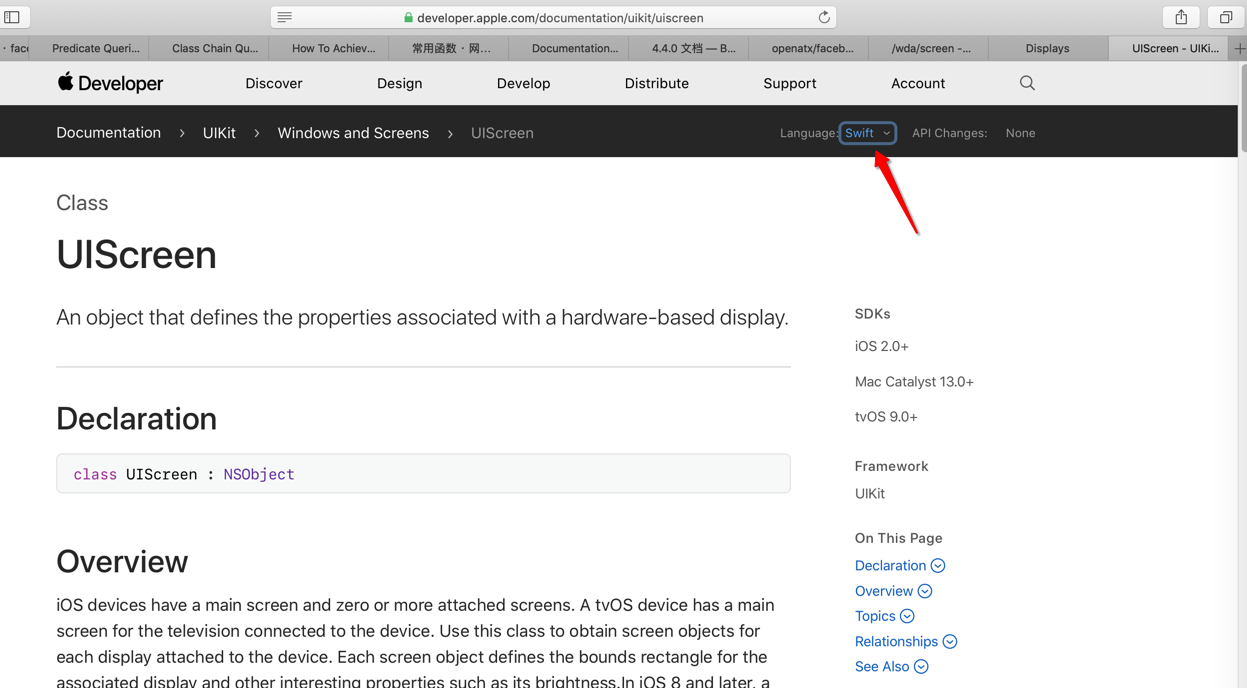Switch to the 常用函数 tab
This screenshot has height=688, width=1247.
449,48
